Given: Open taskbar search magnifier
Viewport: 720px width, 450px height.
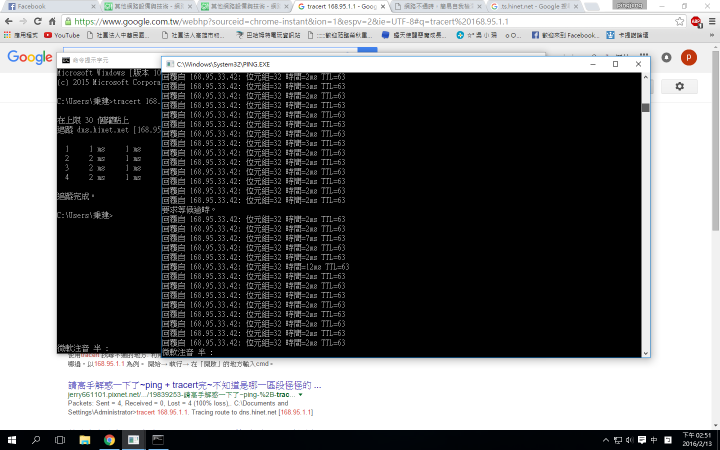Looking at the screenshot, I should 36,440.
